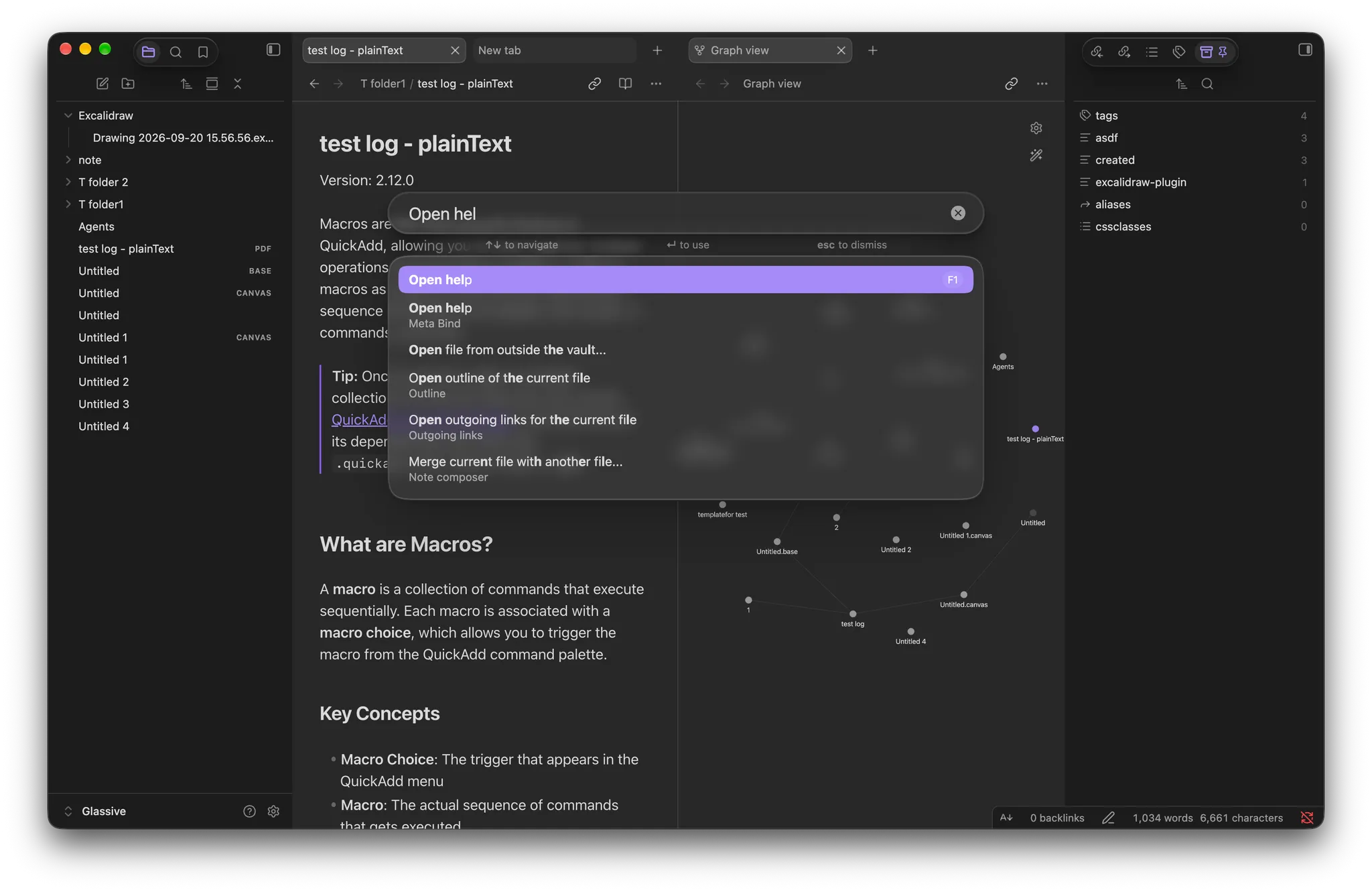Open vault settings gear
Image resolution: width=1372 pixels, height=892 pixels.
tap(273, 811)
